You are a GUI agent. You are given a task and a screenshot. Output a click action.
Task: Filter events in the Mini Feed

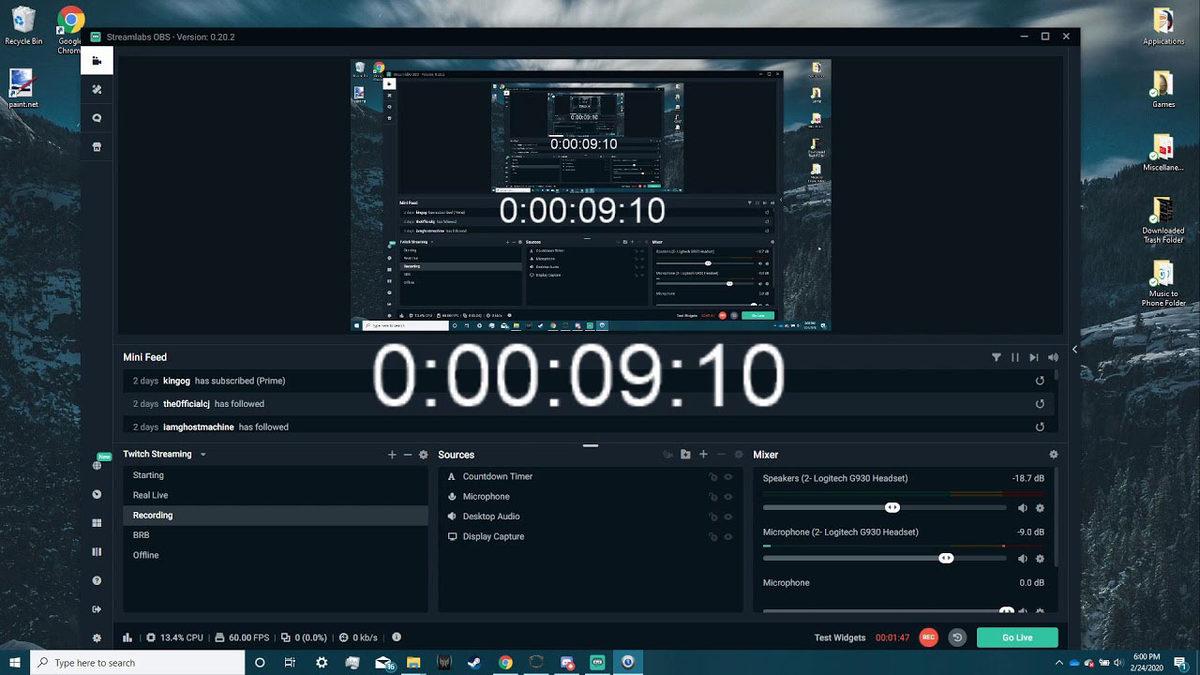click(x=996, y=357)
